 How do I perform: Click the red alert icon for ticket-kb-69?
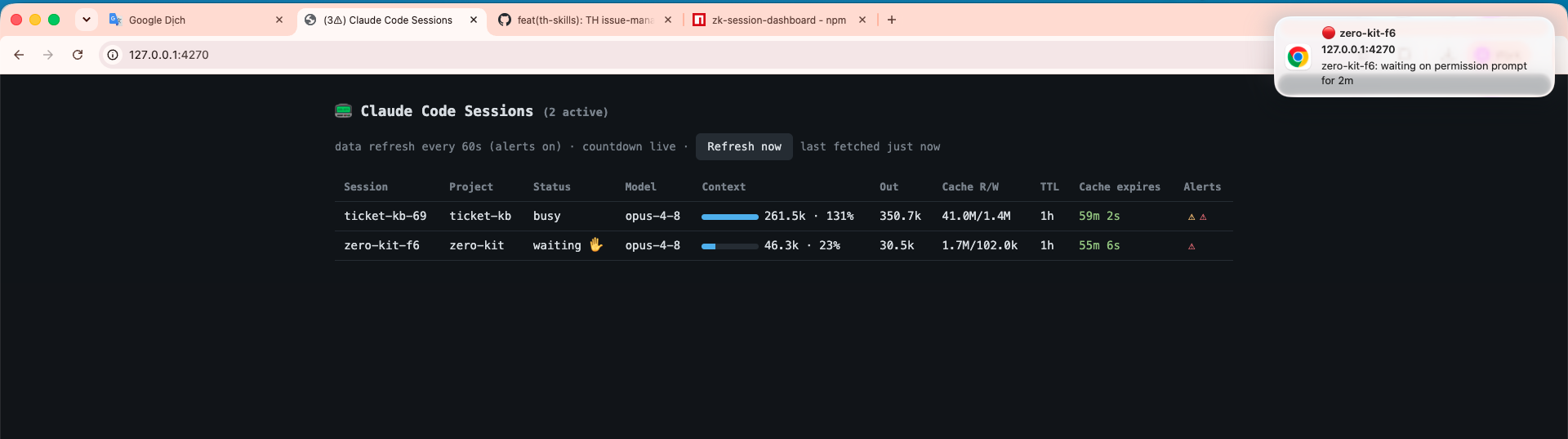click(1203, 217)
